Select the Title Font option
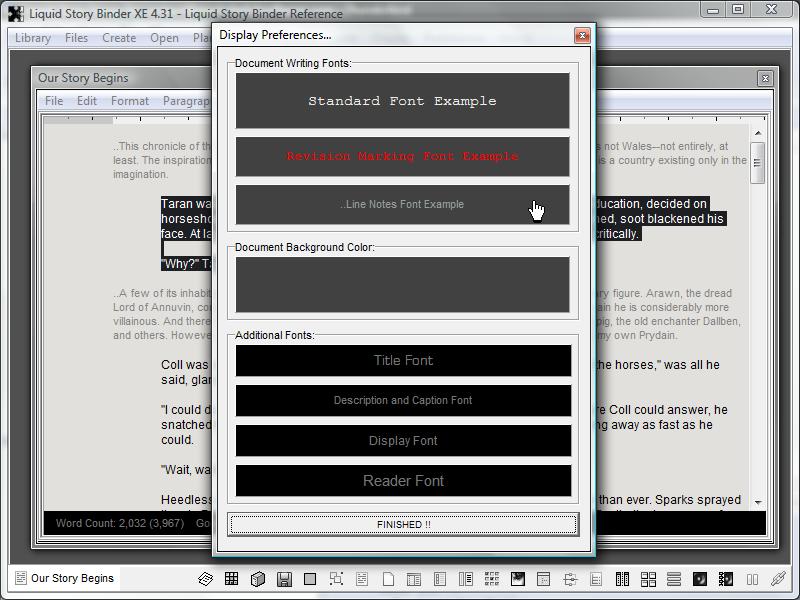 (403, 361)
